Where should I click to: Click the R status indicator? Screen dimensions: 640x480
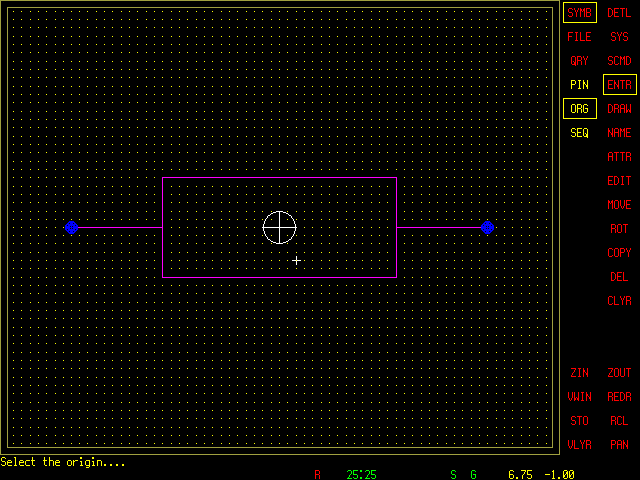318,475
